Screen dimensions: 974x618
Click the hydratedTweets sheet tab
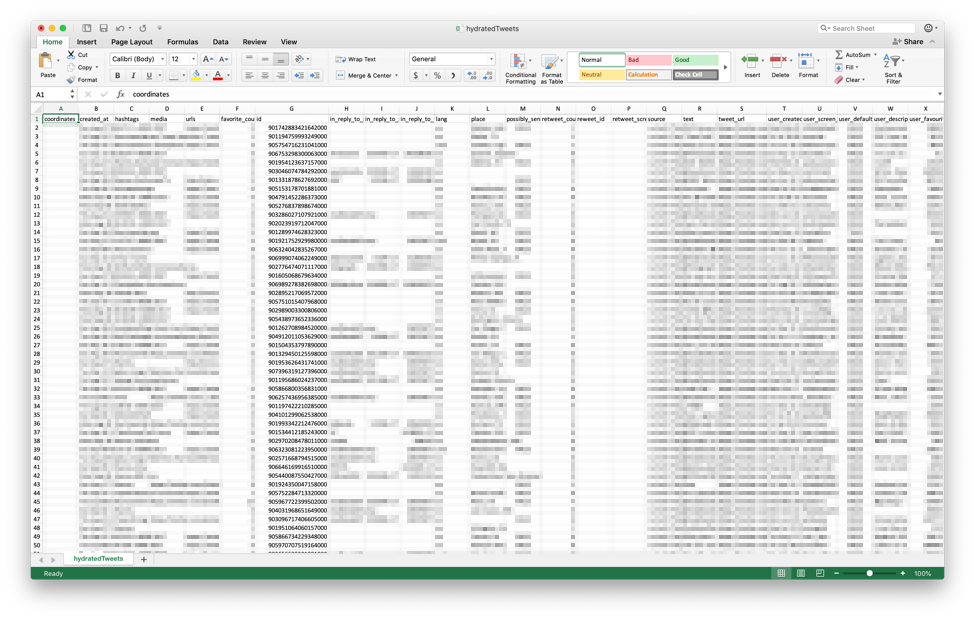100,561
